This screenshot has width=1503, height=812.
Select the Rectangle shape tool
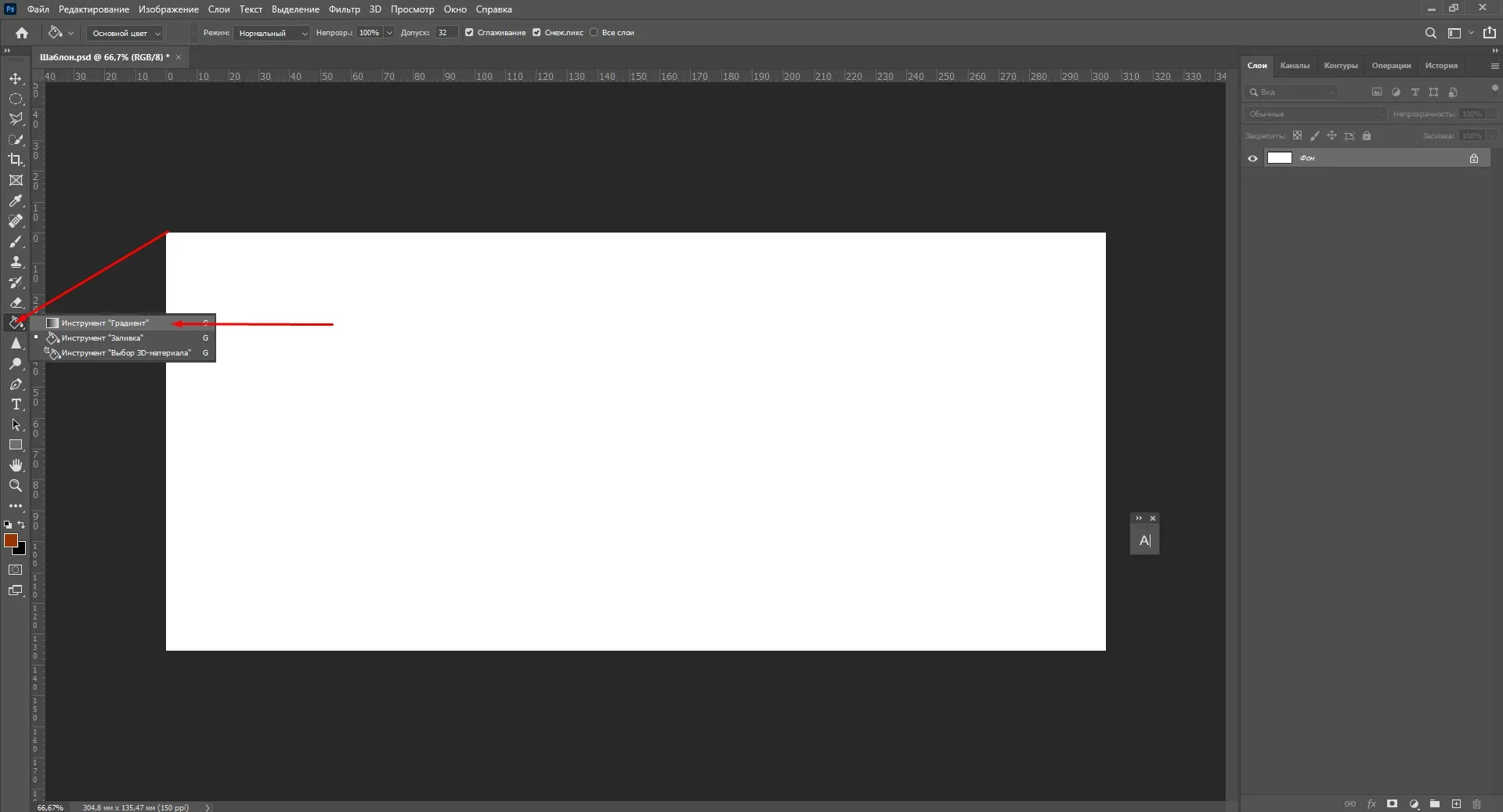point(16,445)
